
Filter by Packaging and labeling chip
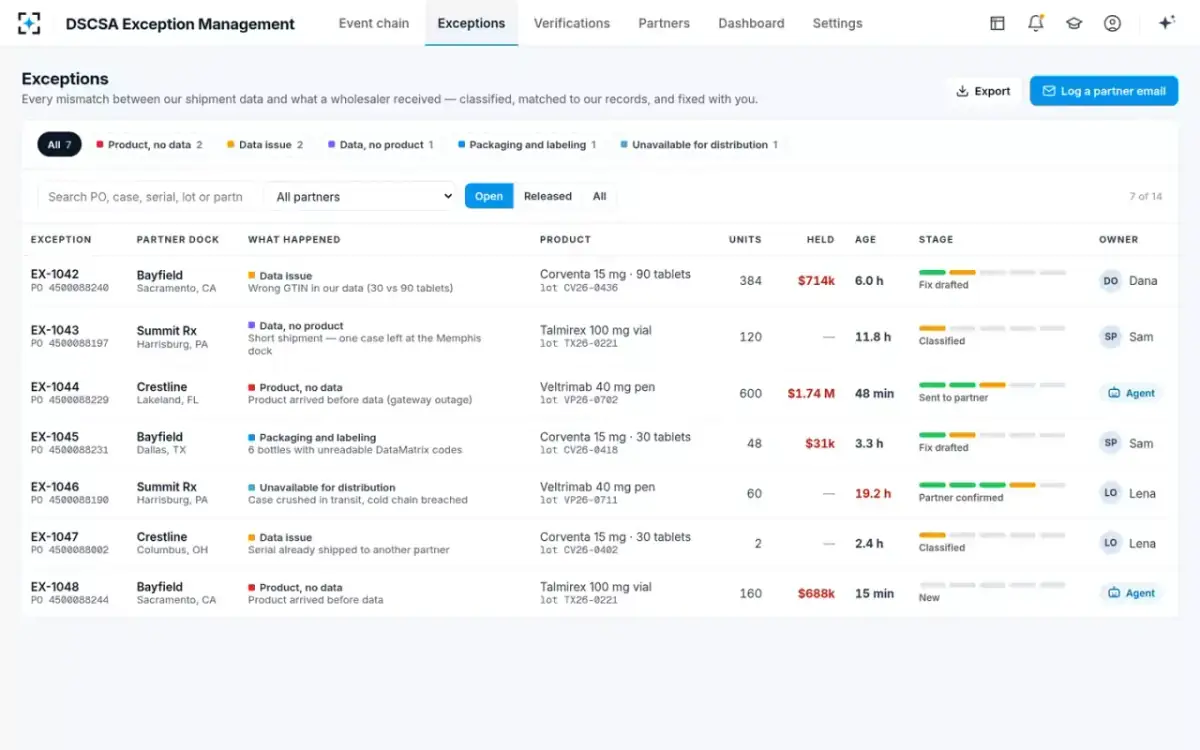[x=526, y=145]
